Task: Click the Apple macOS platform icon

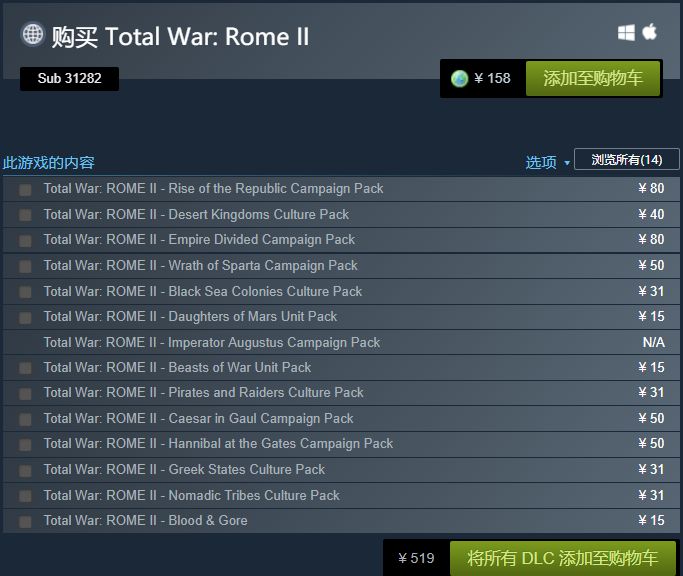Action: pos(650,32)
